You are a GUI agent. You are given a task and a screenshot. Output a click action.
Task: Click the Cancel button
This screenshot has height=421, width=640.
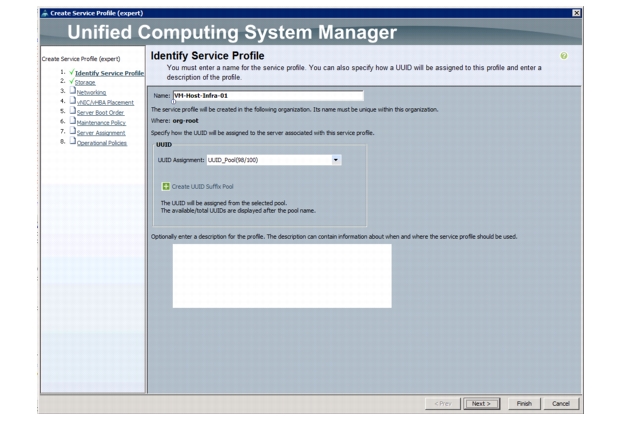point(561,403)
